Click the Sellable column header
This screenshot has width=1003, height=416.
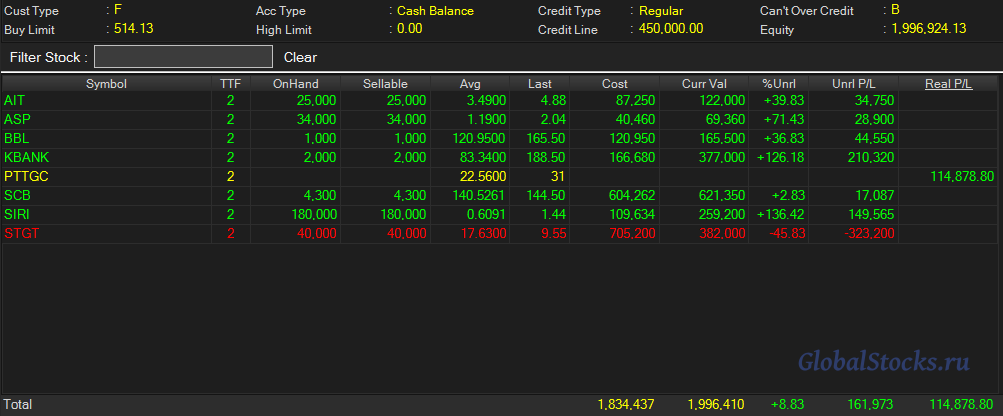[385, 84]
